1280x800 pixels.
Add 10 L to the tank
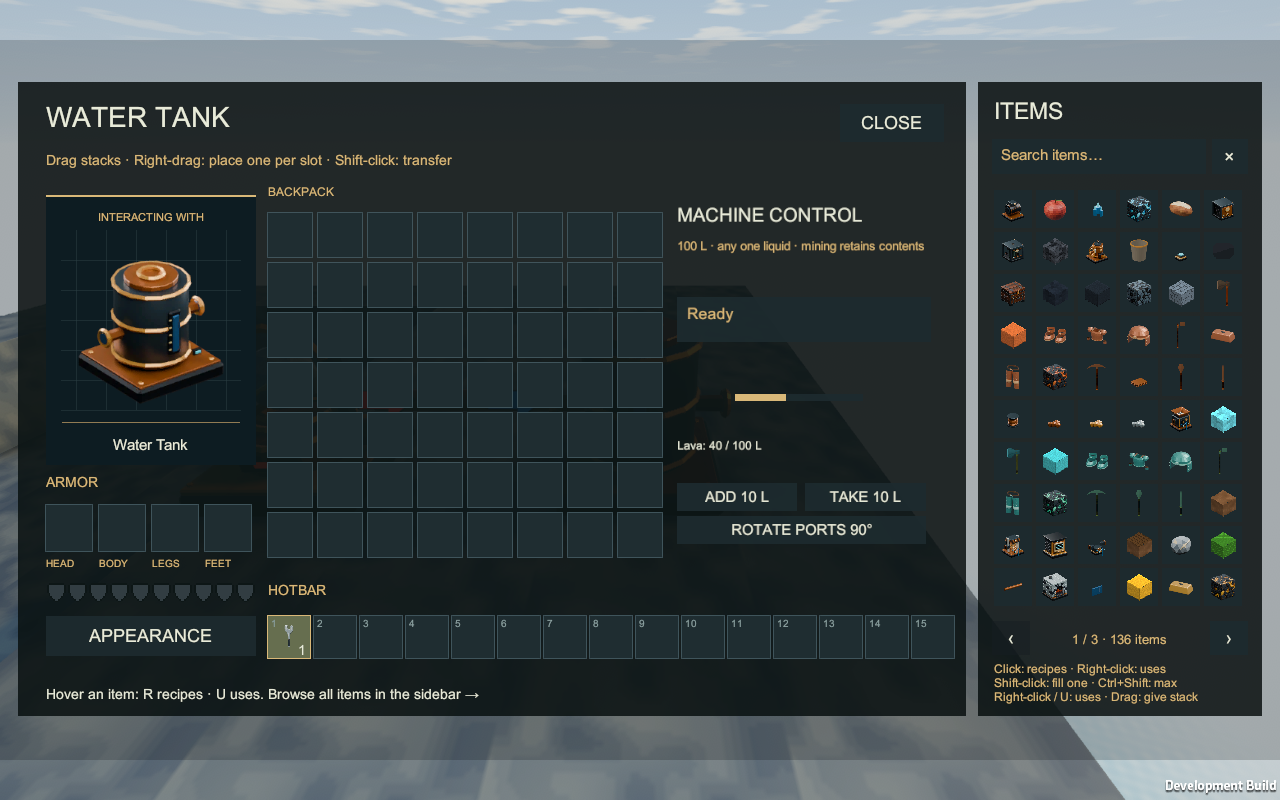click(x=737, y=497)
